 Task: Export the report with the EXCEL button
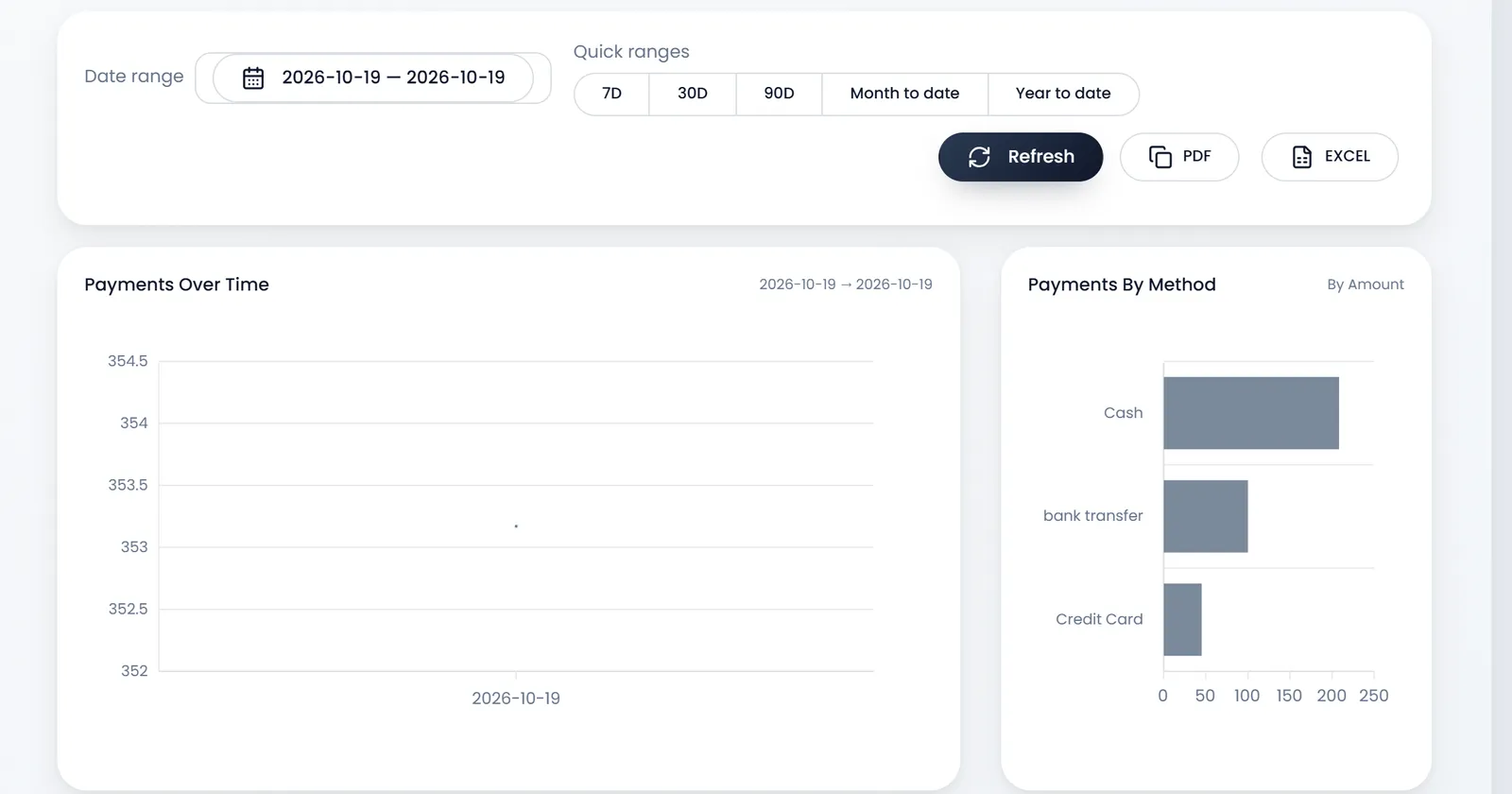[x=1330, y=157]
